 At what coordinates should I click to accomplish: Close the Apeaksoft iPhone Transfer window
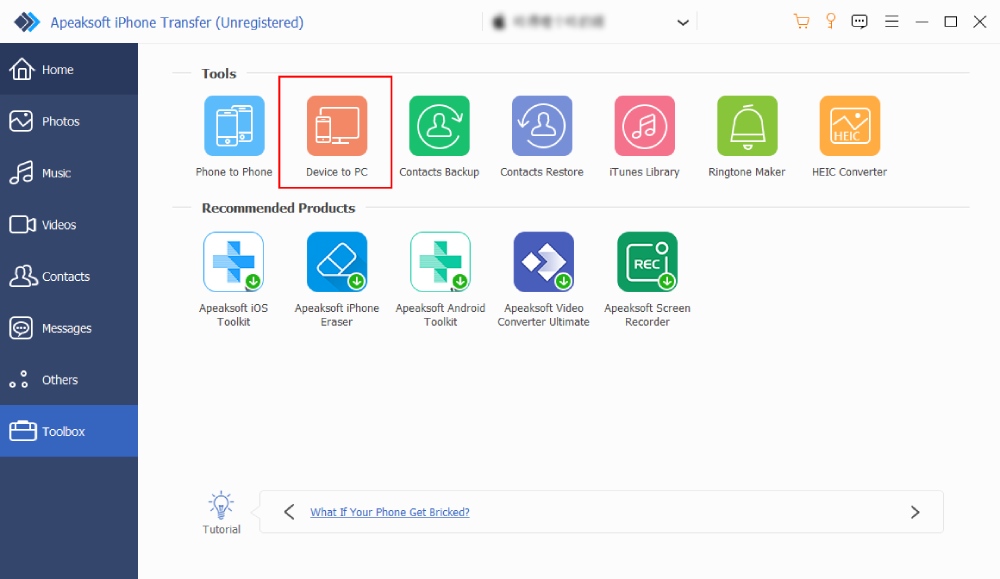(x=980, y=22)
